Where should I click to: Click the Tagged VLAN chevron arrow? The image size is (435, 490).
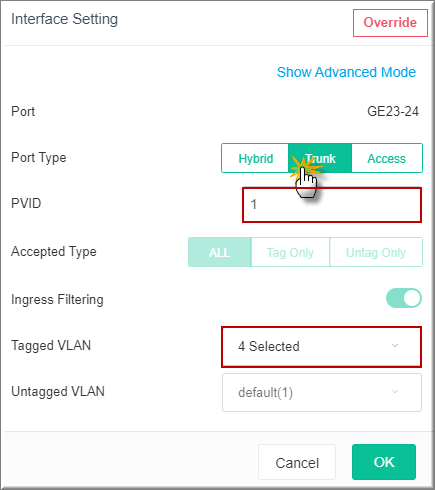395,346
